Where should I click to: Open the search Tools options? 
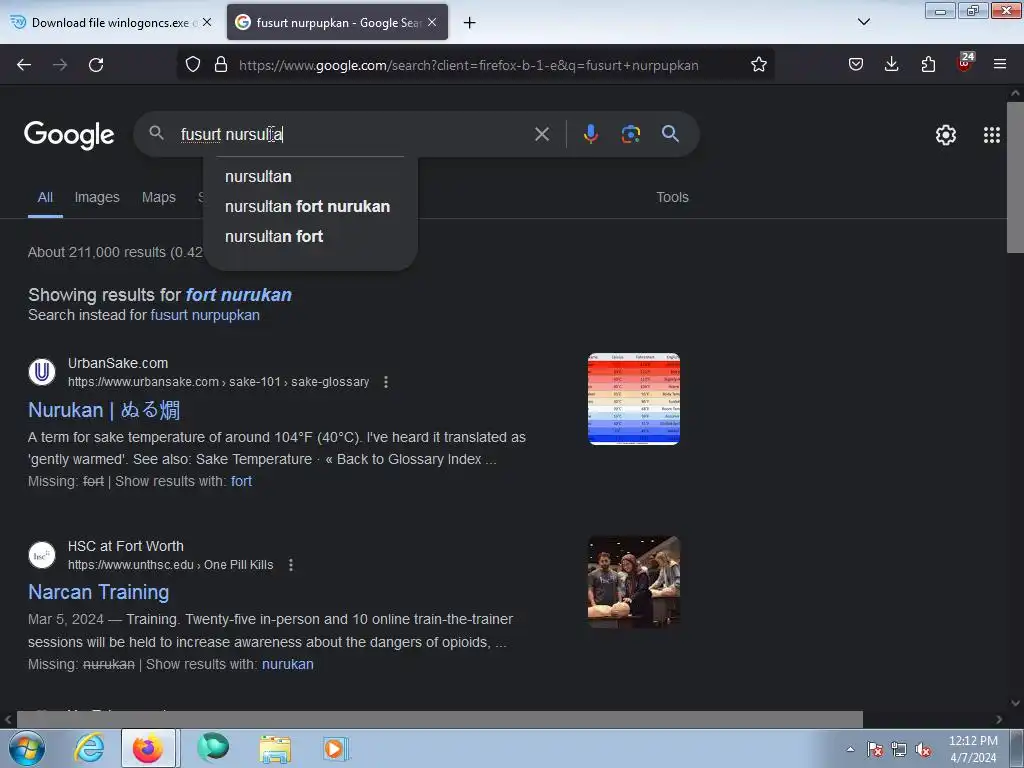pos(672,197)
